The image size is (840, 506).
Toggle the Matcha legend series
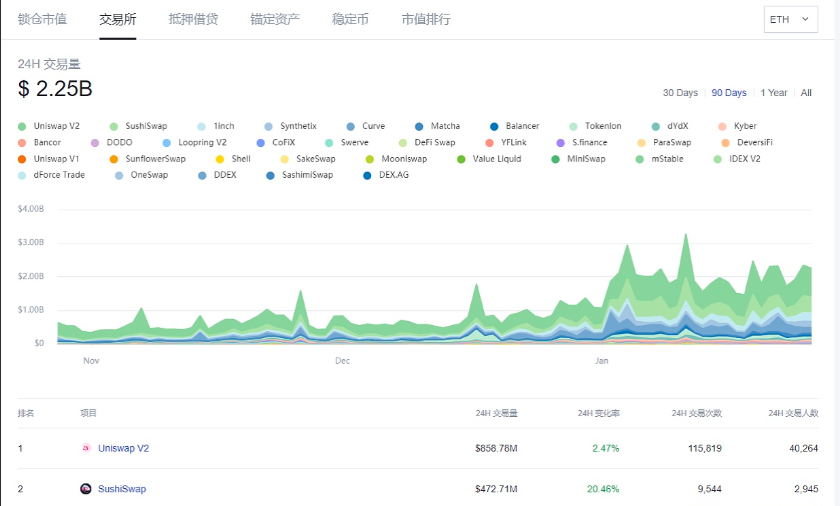point(438,126)
